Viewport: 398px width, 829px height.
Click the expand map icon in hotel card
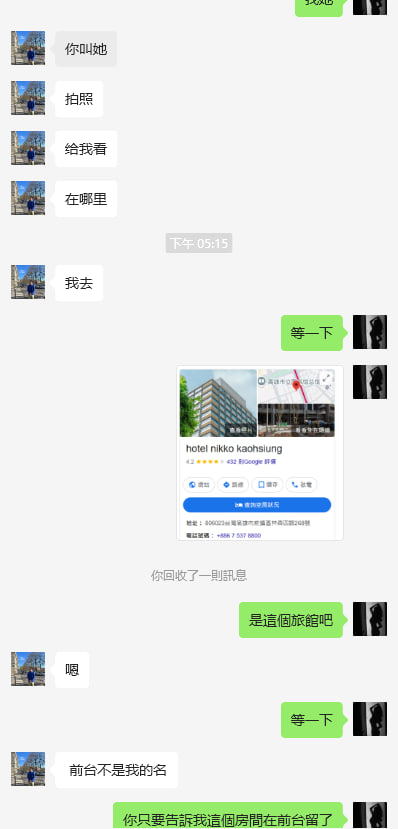327,377
